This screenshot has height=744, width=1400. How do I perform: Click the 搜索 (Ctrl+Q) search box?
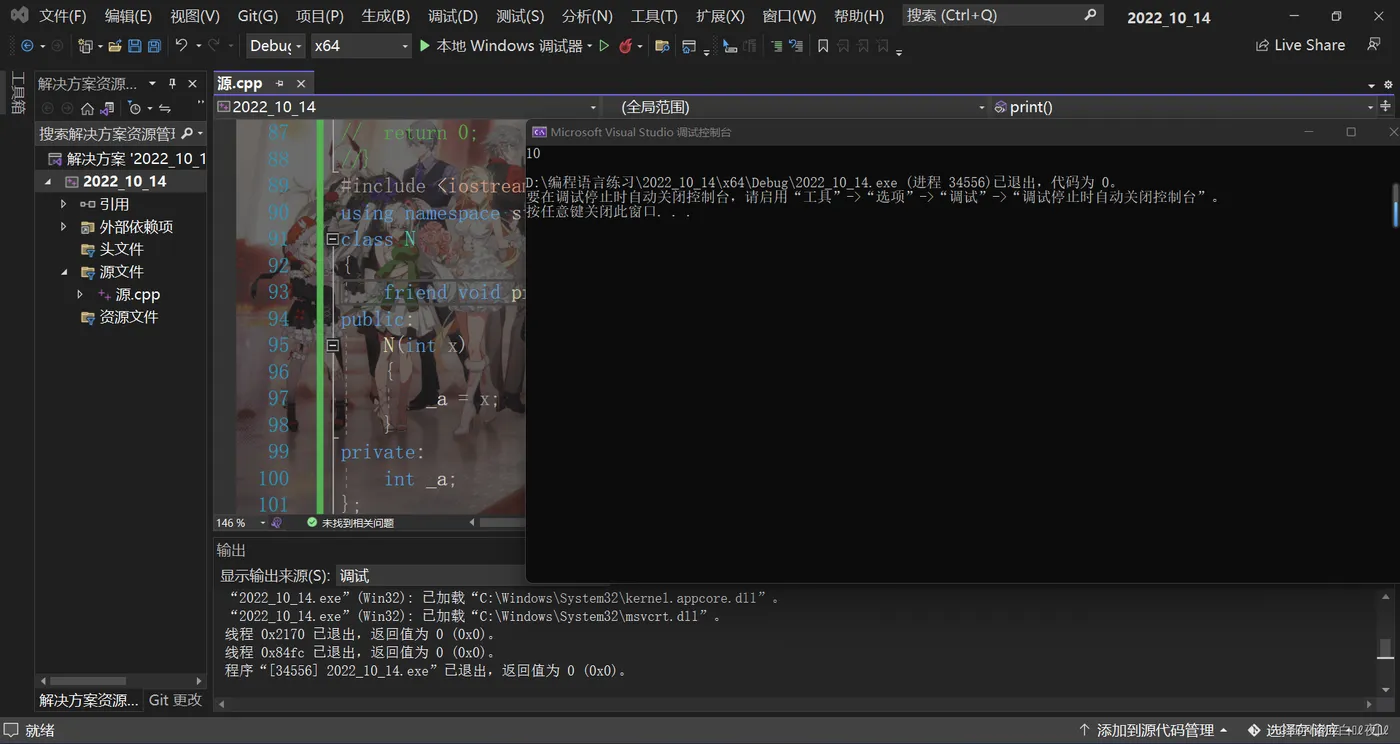[x=1002, y=15]
